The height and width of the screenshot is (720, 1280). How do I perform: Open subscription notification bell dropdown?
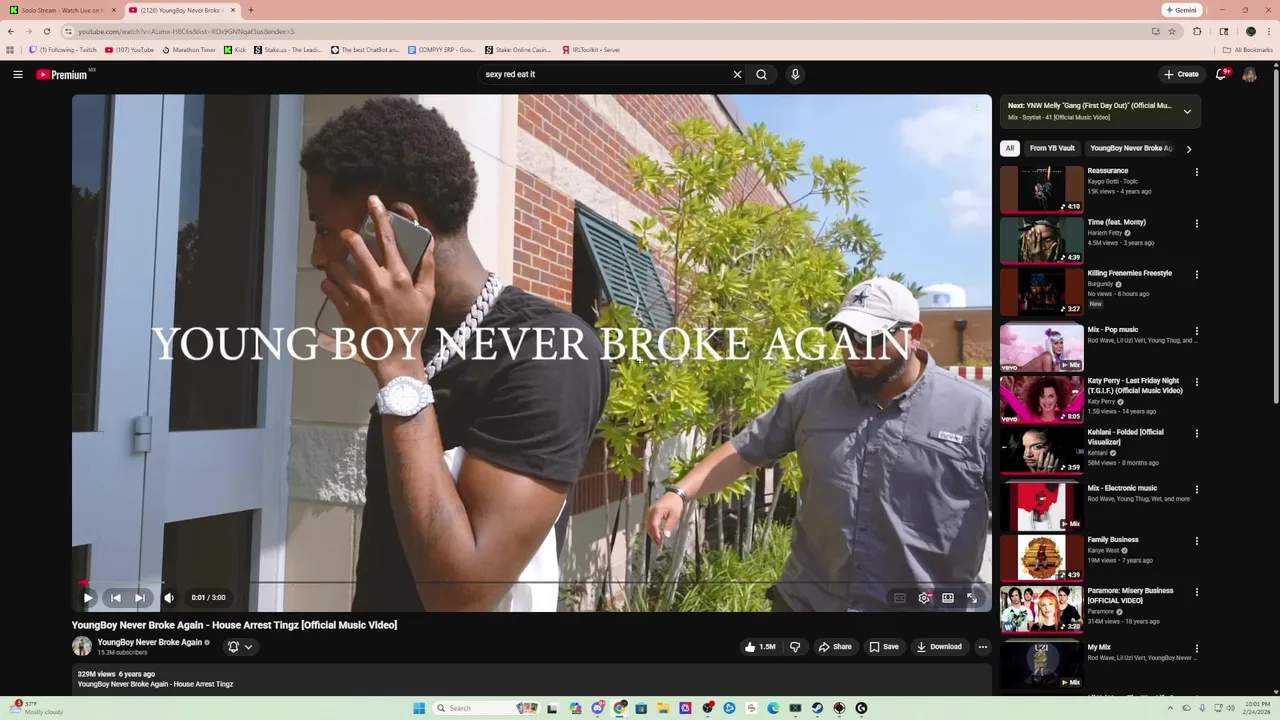239,647
